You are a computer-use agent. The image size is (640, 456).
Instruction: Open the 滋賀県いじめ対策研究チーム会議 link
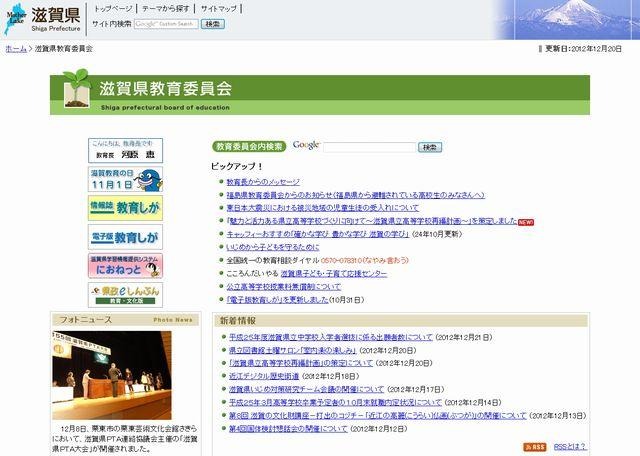(x=307, y=389)
